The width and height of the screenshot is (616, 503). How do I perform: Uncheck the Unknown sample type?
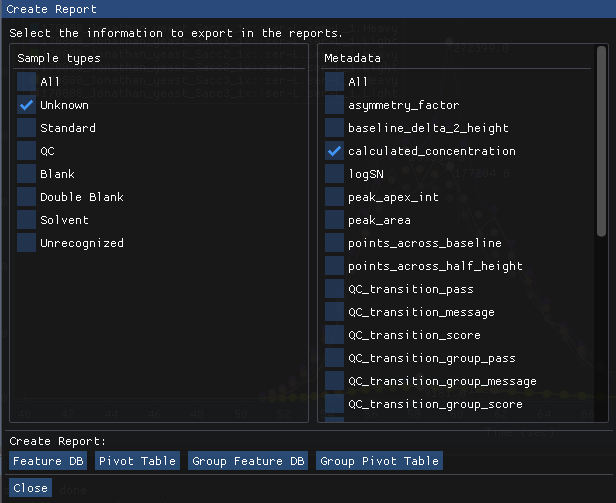point(26,105)
